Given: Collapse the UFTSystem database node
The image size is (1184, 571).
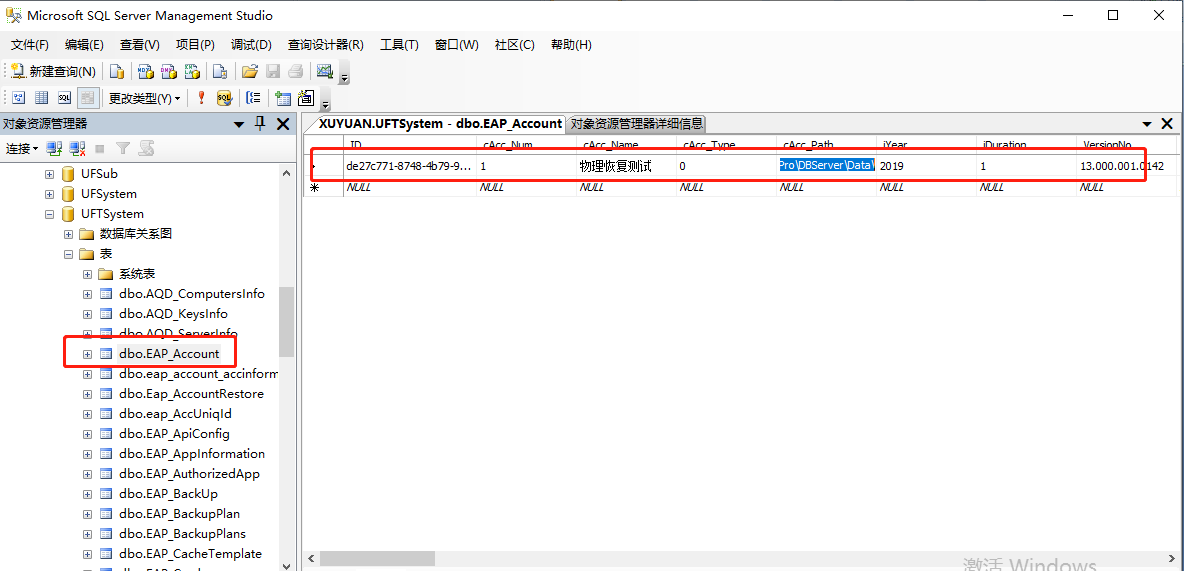Looking at the screenshot, I should (x=50, y=214).
